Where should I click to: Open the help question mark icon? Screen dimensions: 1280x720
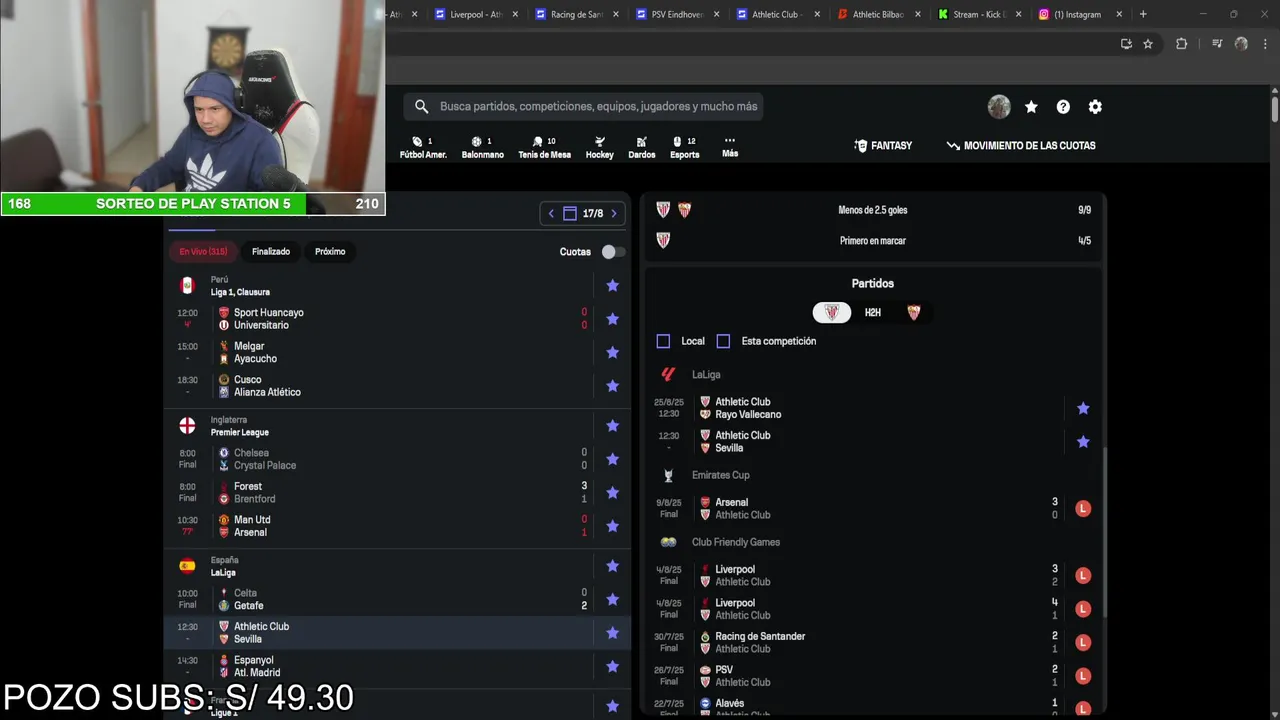click(1063, 107)
